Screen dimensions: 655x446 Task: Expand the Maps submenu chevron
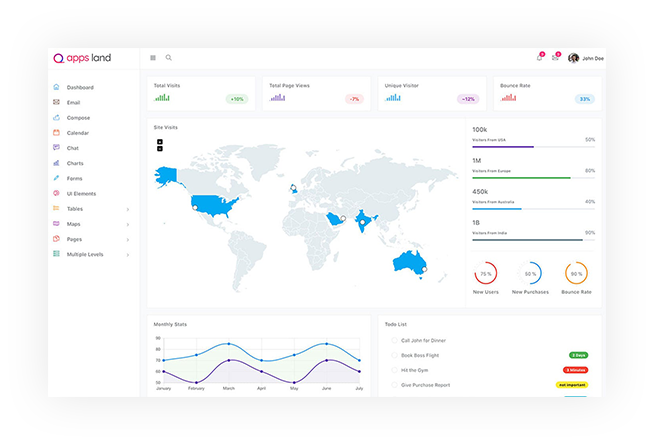tap(128, 224)
